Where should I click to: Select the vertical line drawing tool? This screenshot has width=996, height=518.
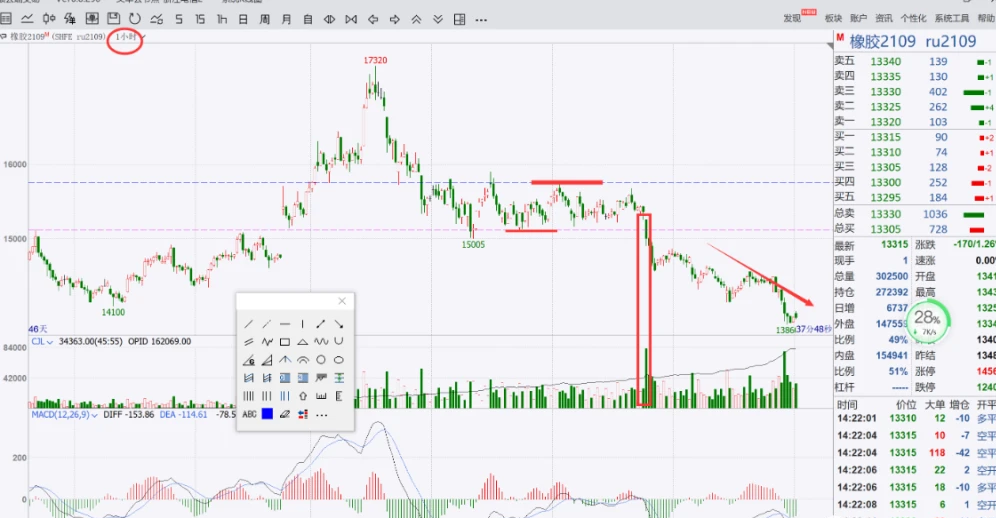point(302,324)
